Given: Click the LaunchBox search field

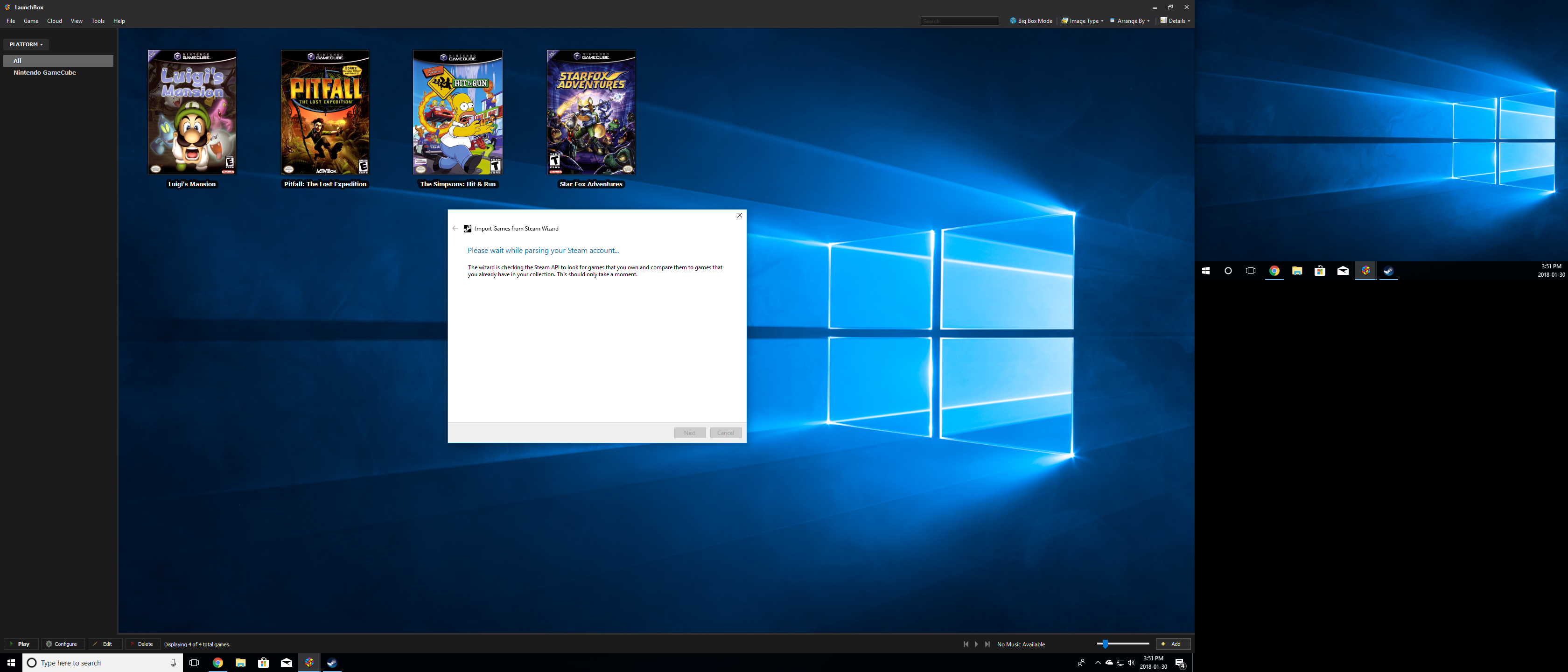Looking at the screenshot, I should (959, 21).
